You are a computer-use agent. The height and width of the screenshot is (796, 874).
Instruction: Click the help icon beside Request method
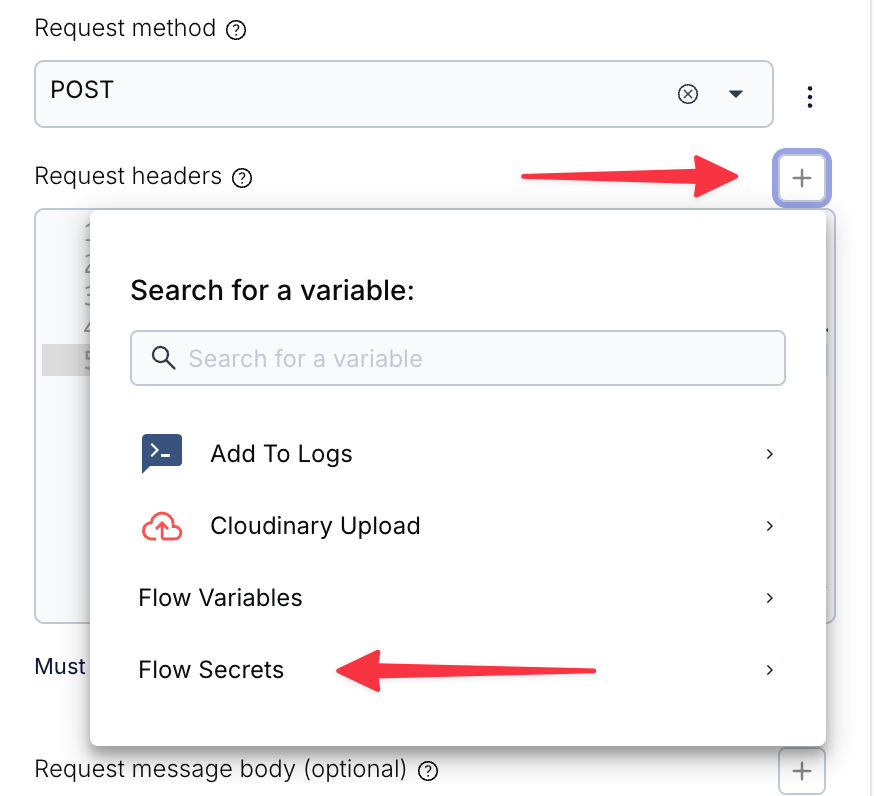tap(236, 30)
